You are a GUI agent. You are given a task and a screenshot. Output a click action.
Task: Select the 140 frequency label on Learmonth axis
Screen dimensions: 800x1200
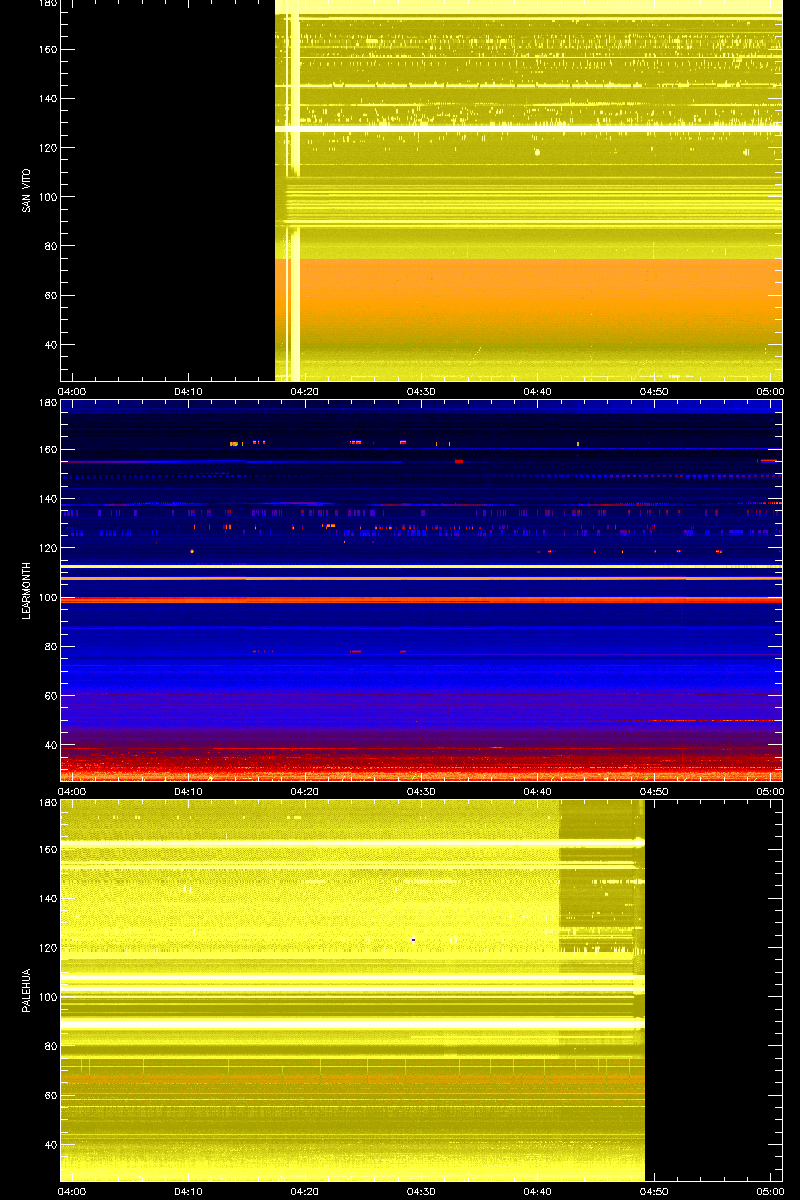click(x=47, y=499)
